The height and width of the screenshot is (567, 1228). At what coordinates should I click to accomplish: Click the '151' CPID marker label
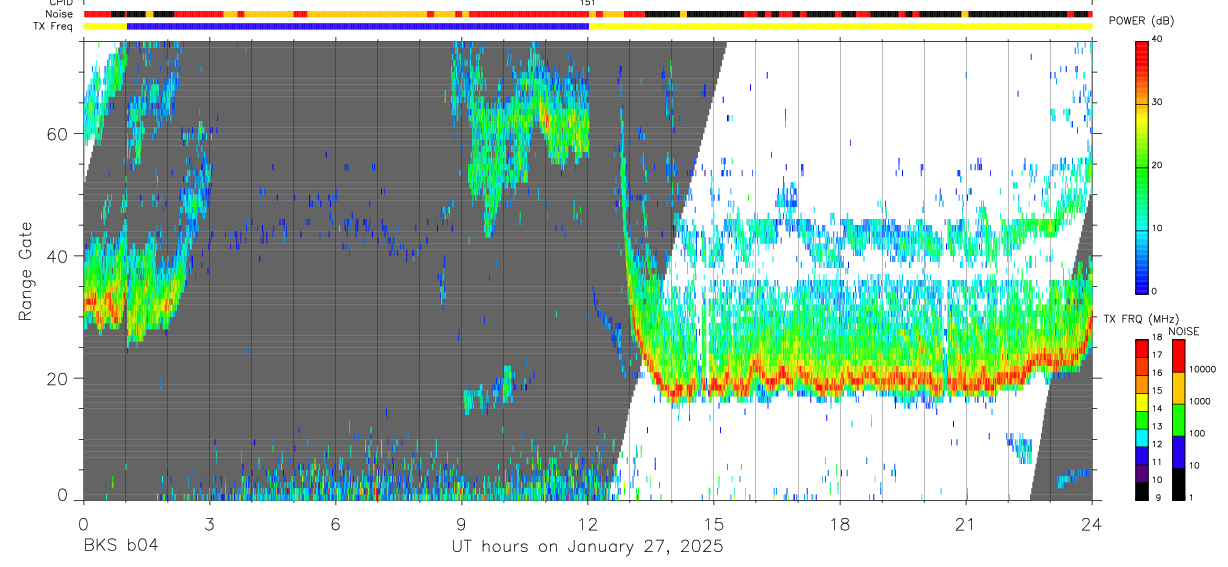pyautogui.click(x=589, y=4)
